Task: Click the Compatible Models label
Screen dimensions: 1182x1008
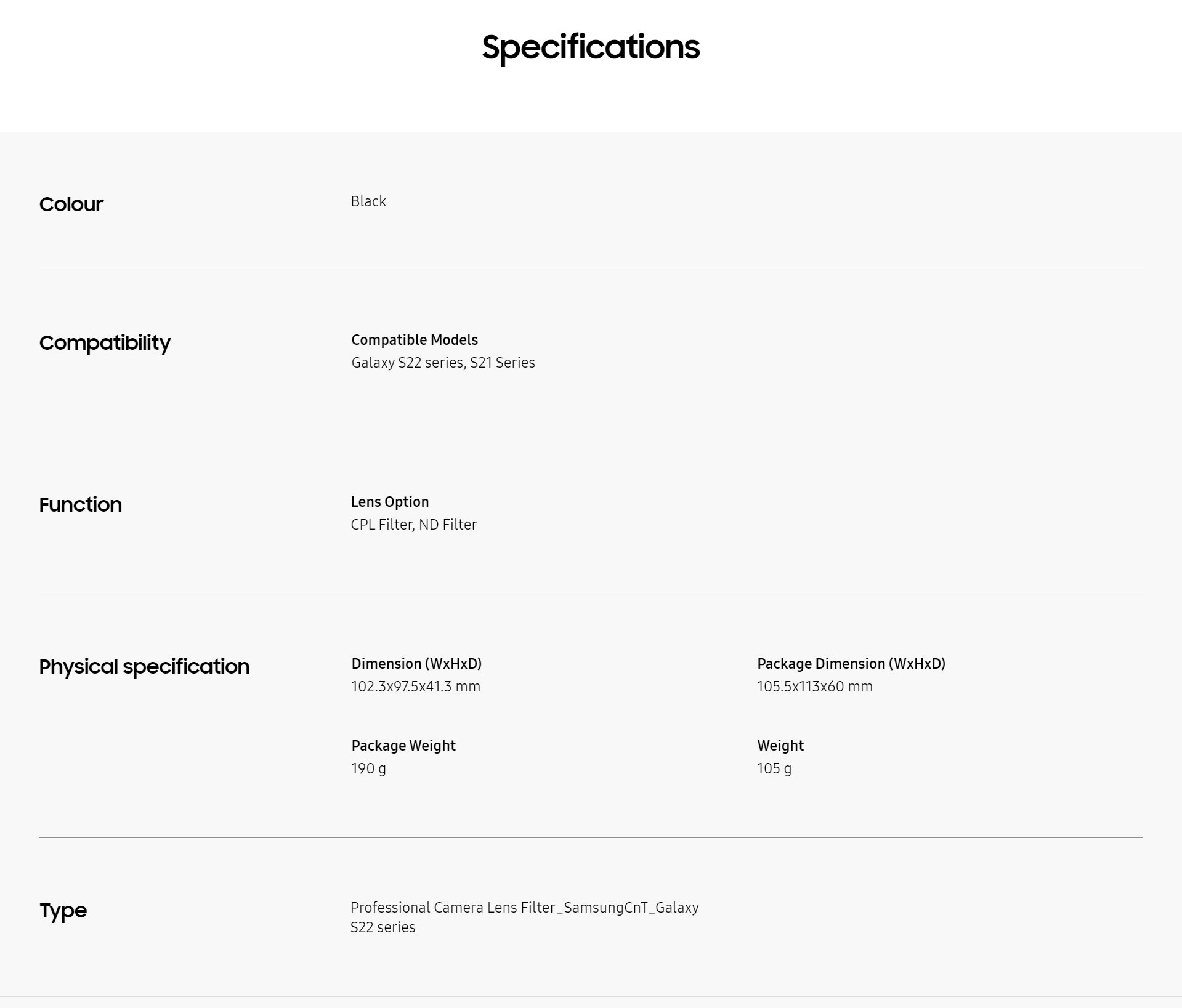Action: pos(415,340)
